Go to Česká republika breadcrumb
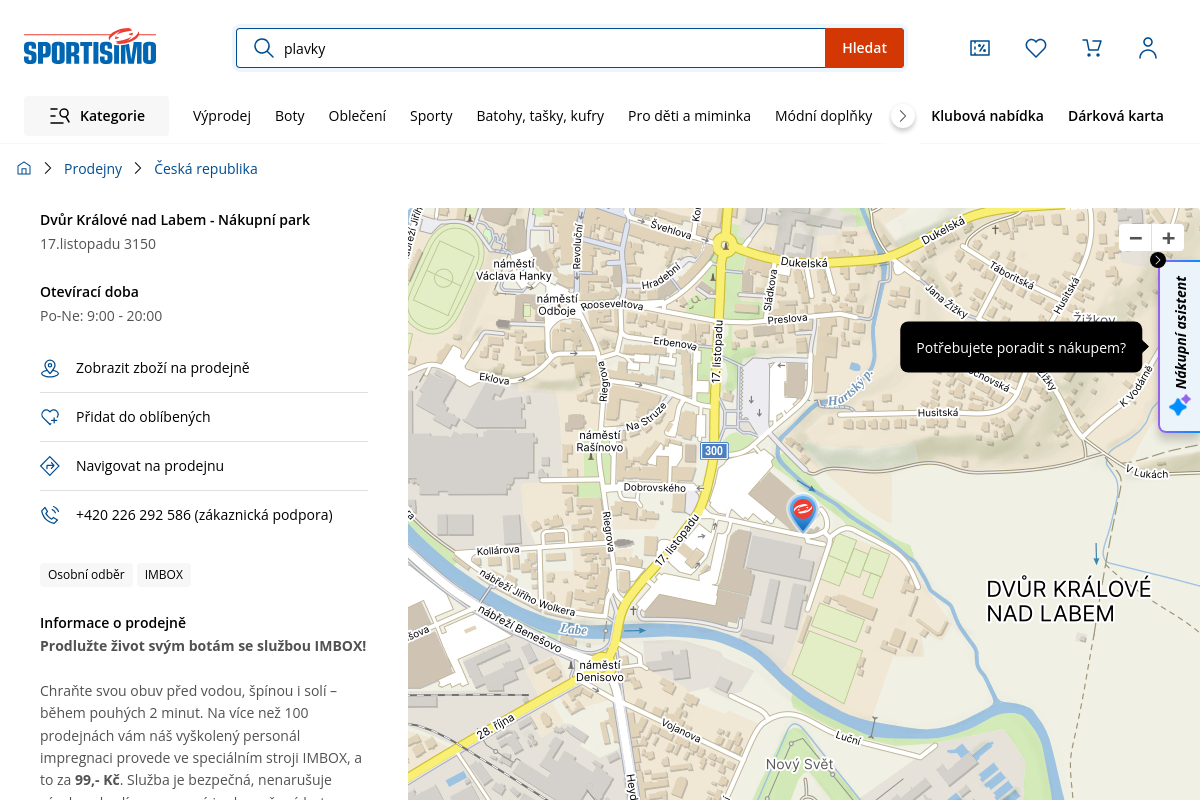Screen dimensions: 1200x800 click(206, 169)
